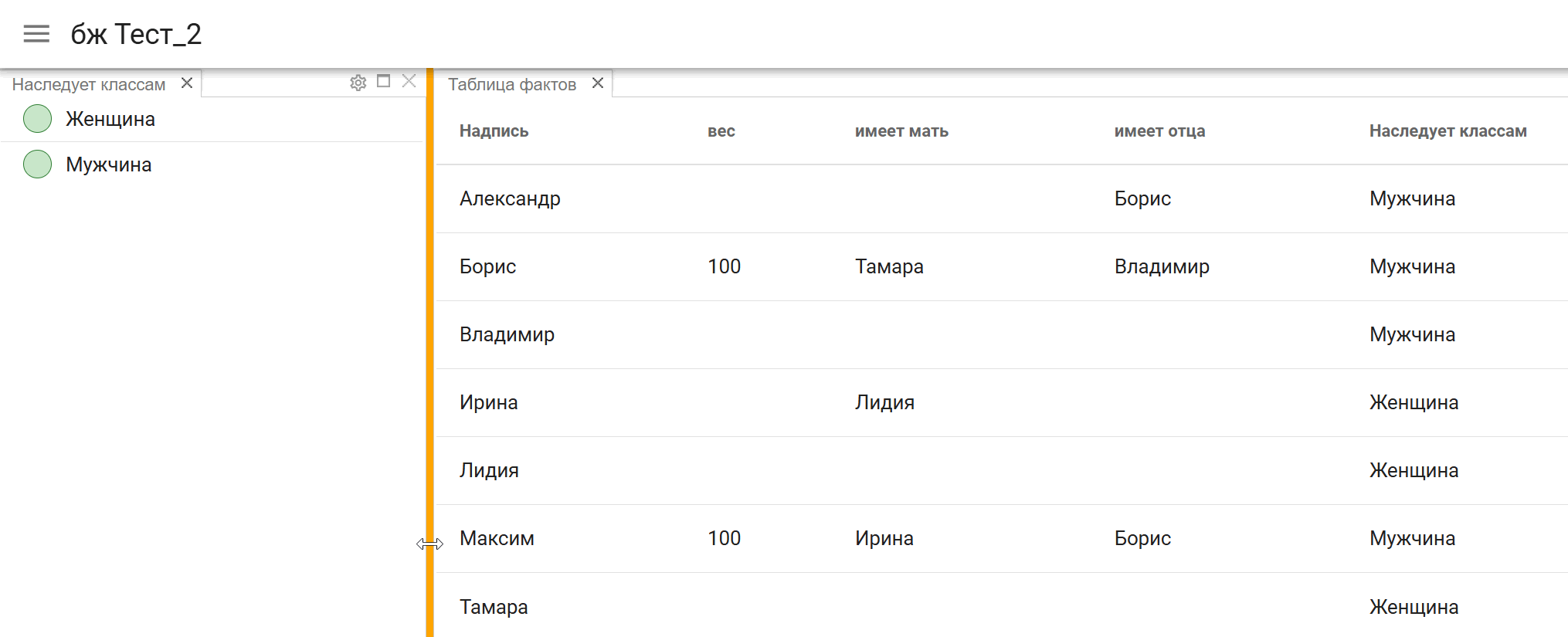The image size is (1568, 637).
Task: Click mother Тамара in Борис row
Action: tap(889, 266)
